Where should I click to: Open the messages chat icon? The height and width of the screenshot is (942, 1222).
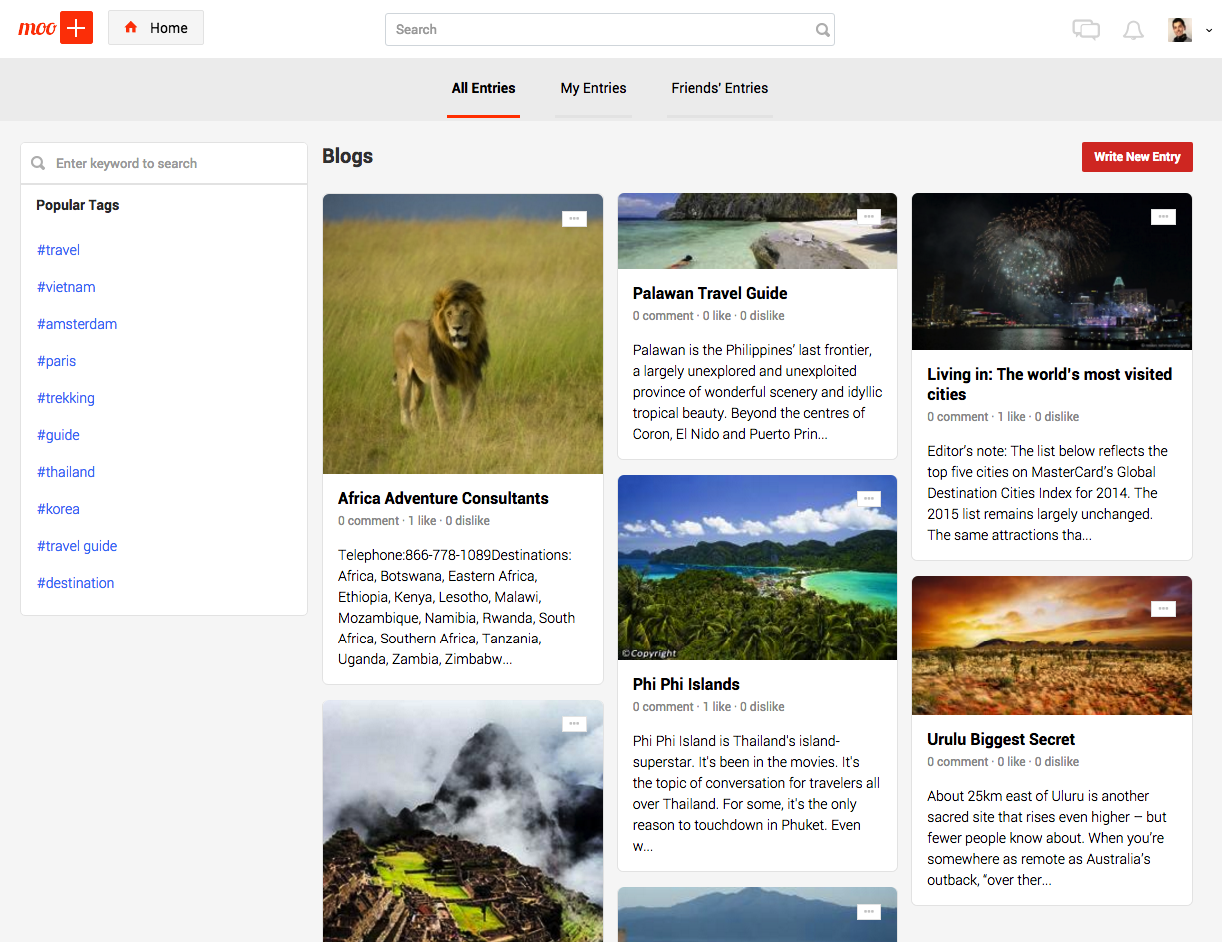click(1086, 30)
